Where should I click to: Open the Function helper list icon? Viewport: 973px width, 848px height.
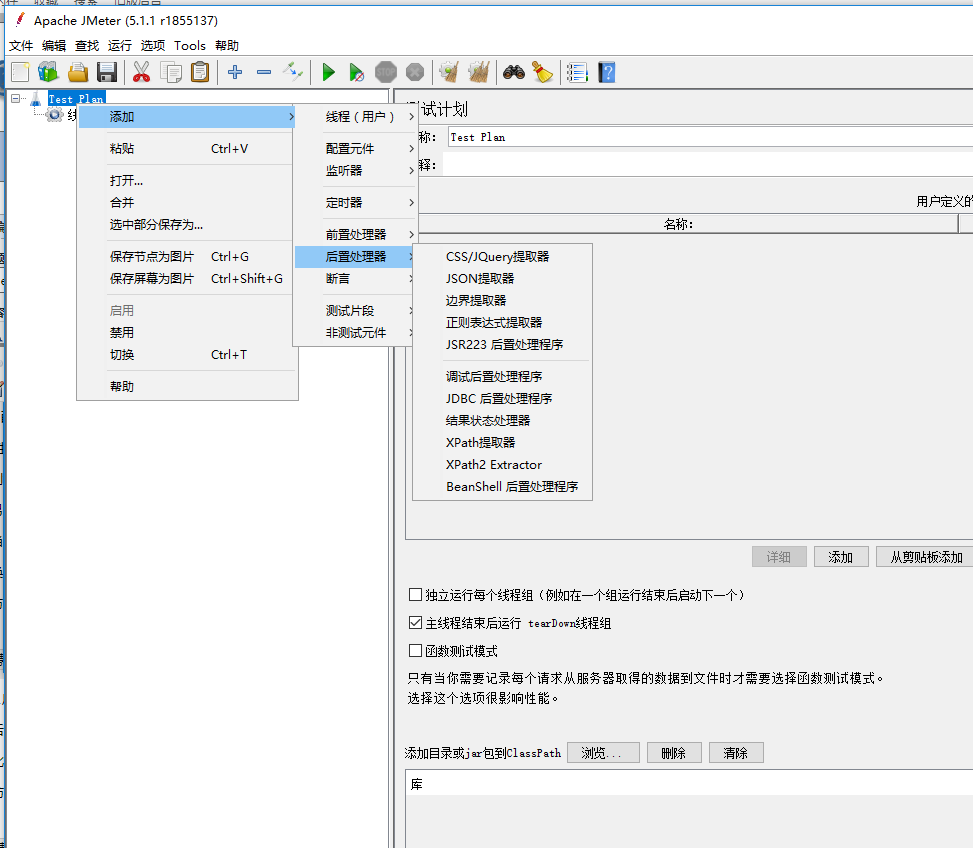577,73
